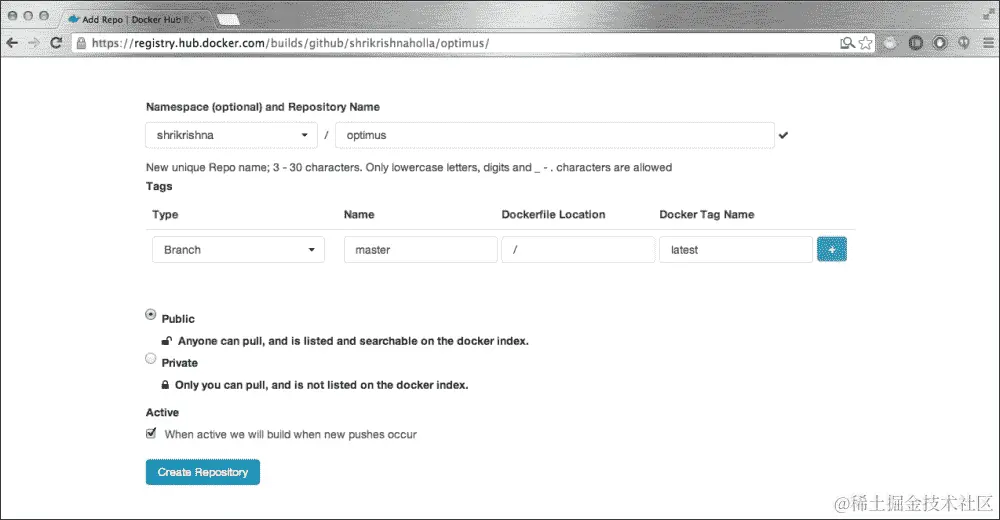This screenshot has height=520, width=1000.
Task: Click the AdBlock hand stop-sign extension icon
Action: 940,43
